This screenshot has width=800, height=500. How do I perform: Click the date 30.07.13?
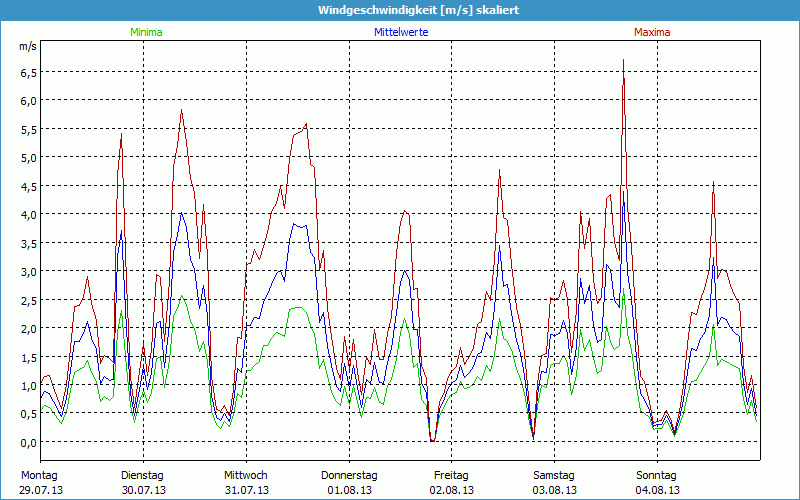(144, 490)
